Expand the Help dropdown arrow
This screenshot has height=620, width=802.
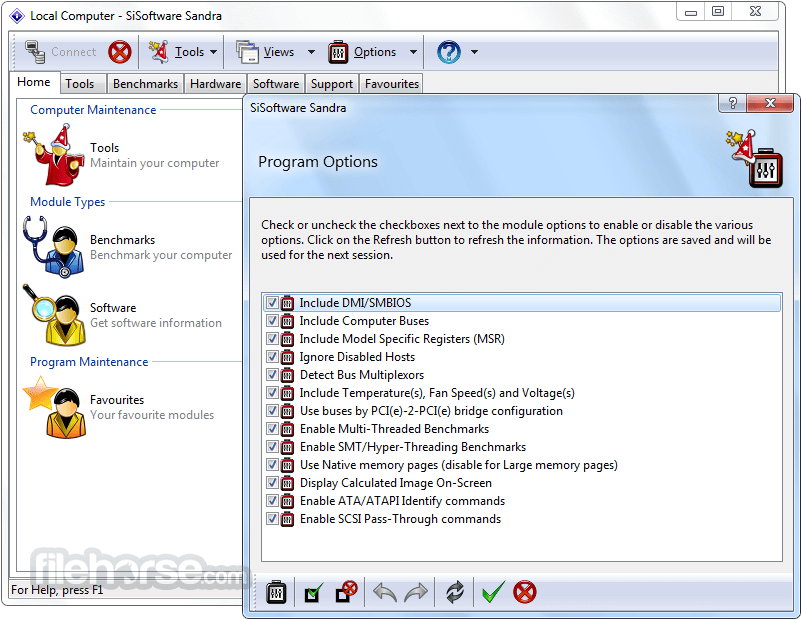(x=474, y=52)
